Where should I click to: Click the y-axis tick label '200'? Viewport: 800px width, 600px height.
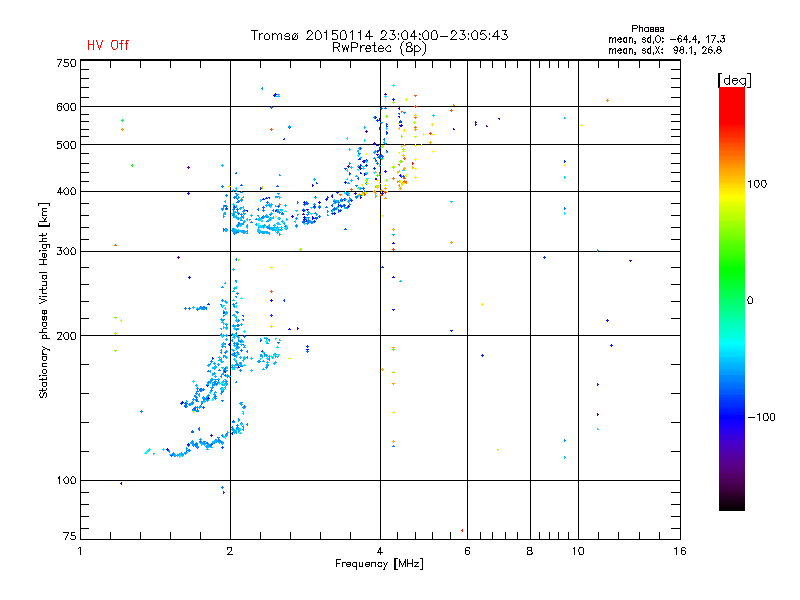click(x=66, y=336)
